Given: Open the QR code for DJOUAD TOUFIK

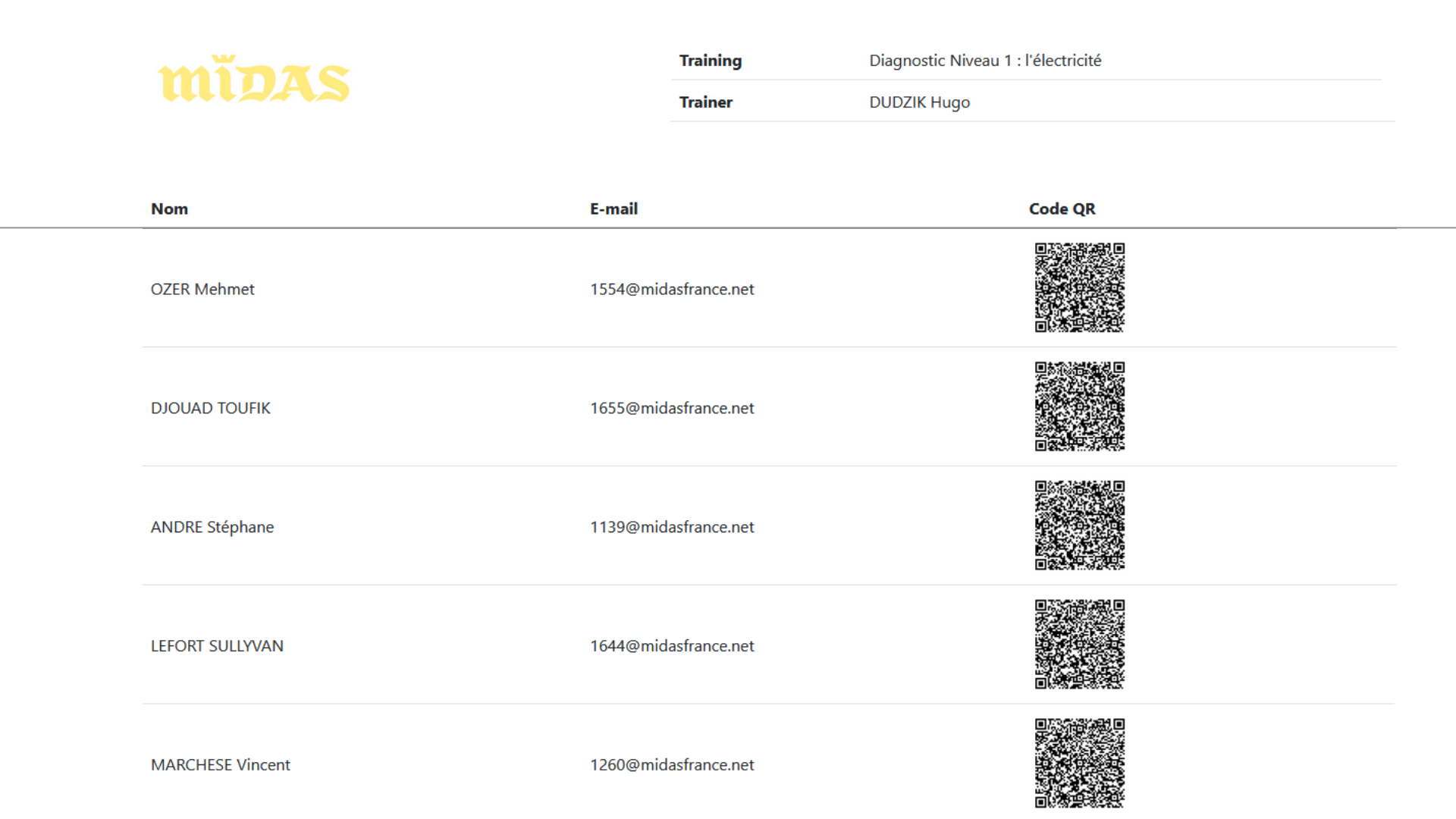Looking at the screenshot, I should [1080, 406].
